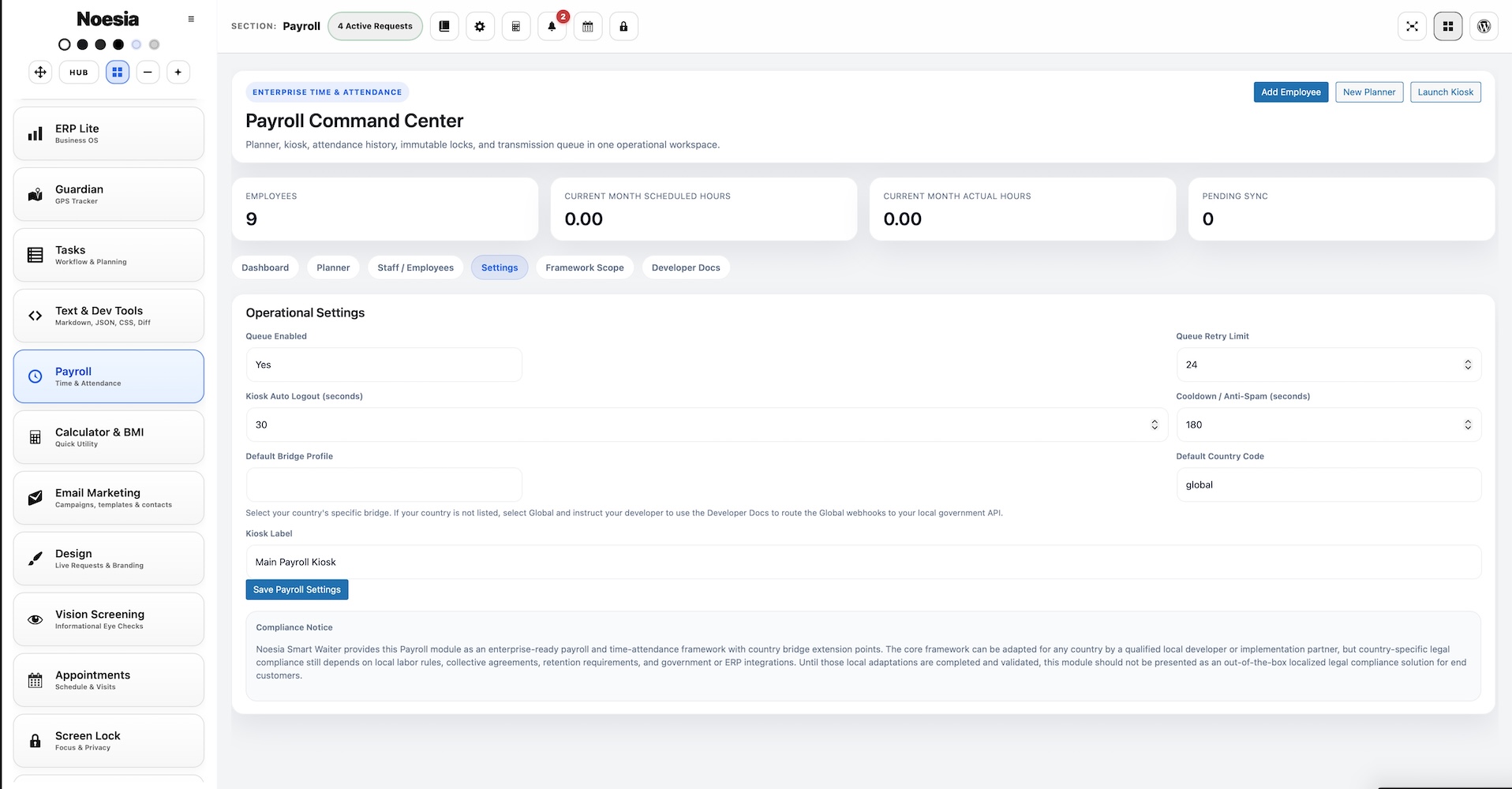Click the fullscreen expand icon top right
This screenshot has width=1512, height=789.
click(x=1412, y=26)
